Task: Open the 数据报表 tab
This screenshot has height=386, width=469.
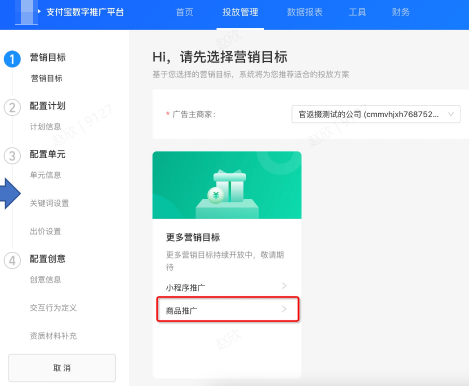Action: (305, 12)
